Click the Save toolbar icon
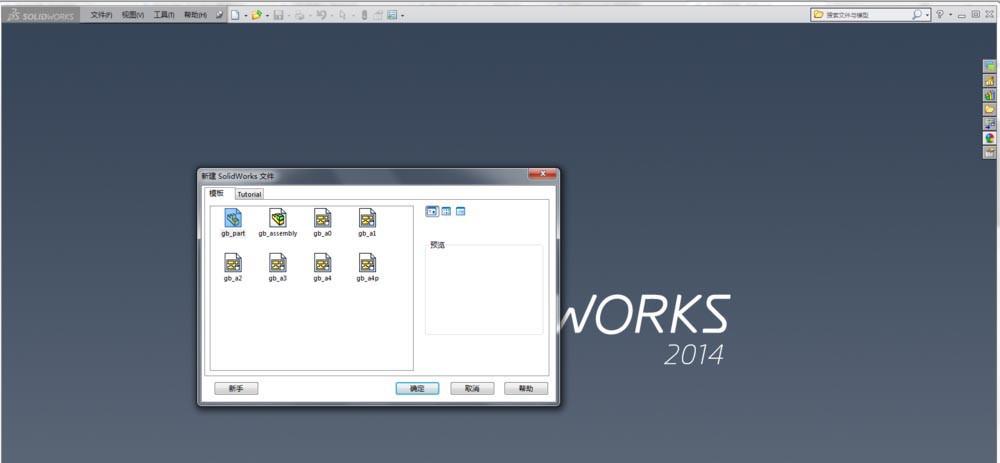The height and width of the screenshot is (463, 1000). [x=278, y=15]
